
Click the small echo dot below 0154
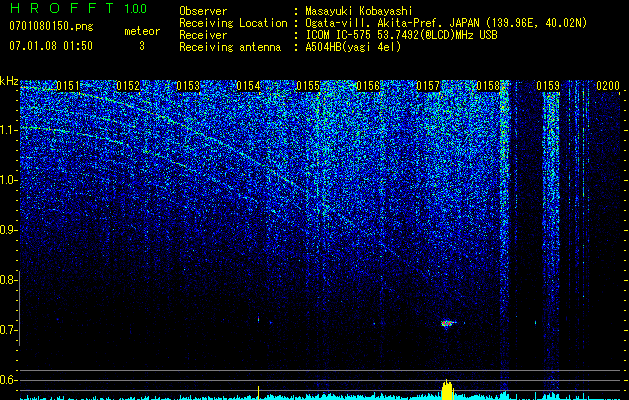(258, 319)
